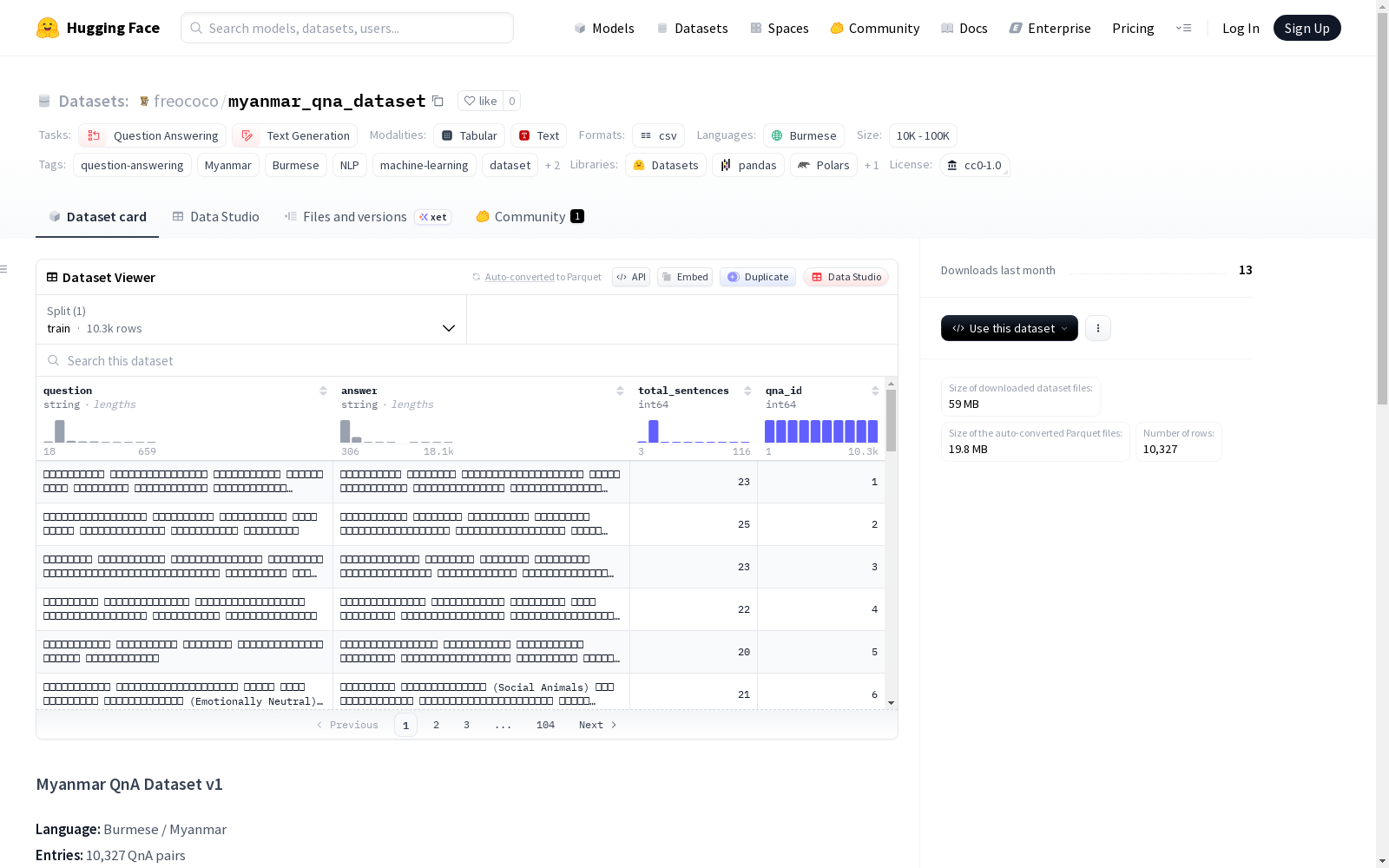Viewport: 1389px width, 868px height.
Task: Click the dataset viewer vertical scrollbar thumb
Action: click(891, 420)
